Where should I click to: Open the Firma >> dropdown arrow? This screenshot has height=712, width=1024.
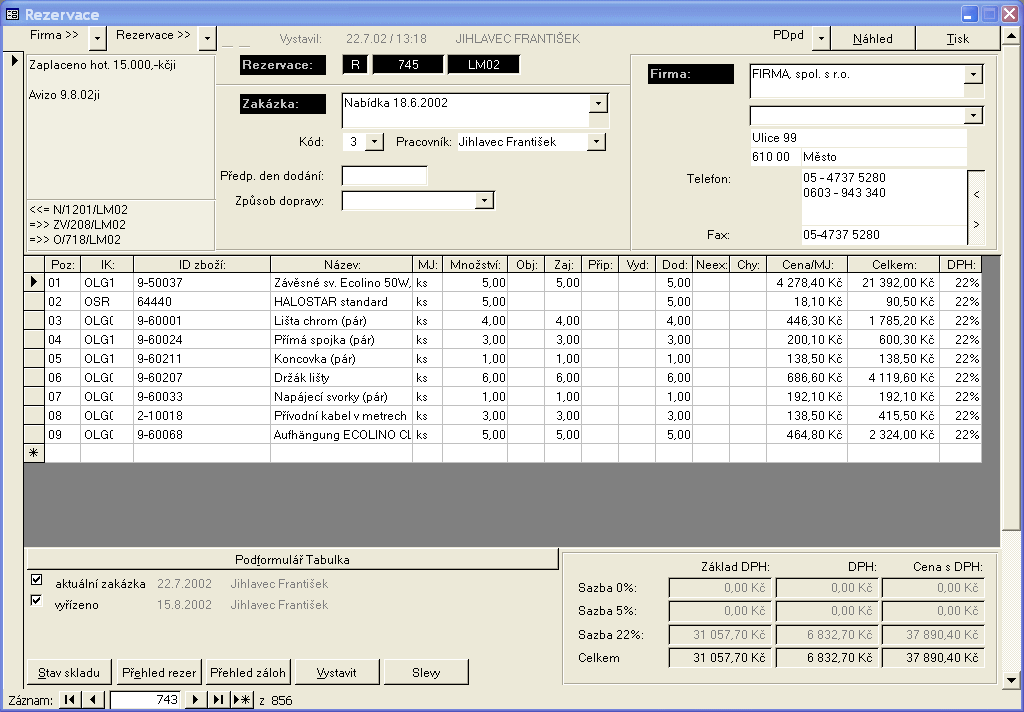[x=97, y=38]
